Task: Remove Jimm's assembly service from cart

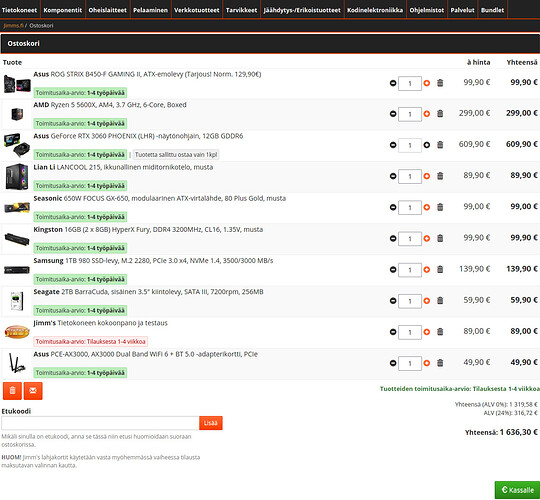Action: point(440,332)
